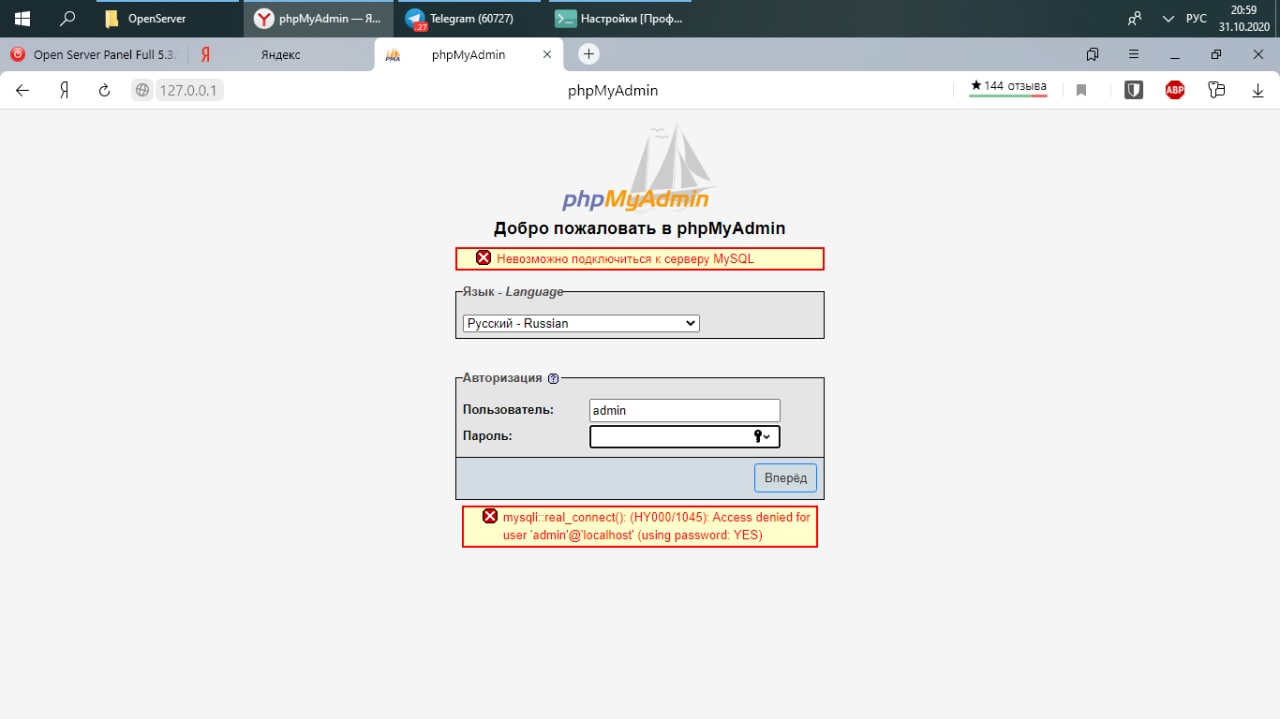Minimize the browser window
The width and height of the screenshot is (1280, 719).
click(1175, 55)
